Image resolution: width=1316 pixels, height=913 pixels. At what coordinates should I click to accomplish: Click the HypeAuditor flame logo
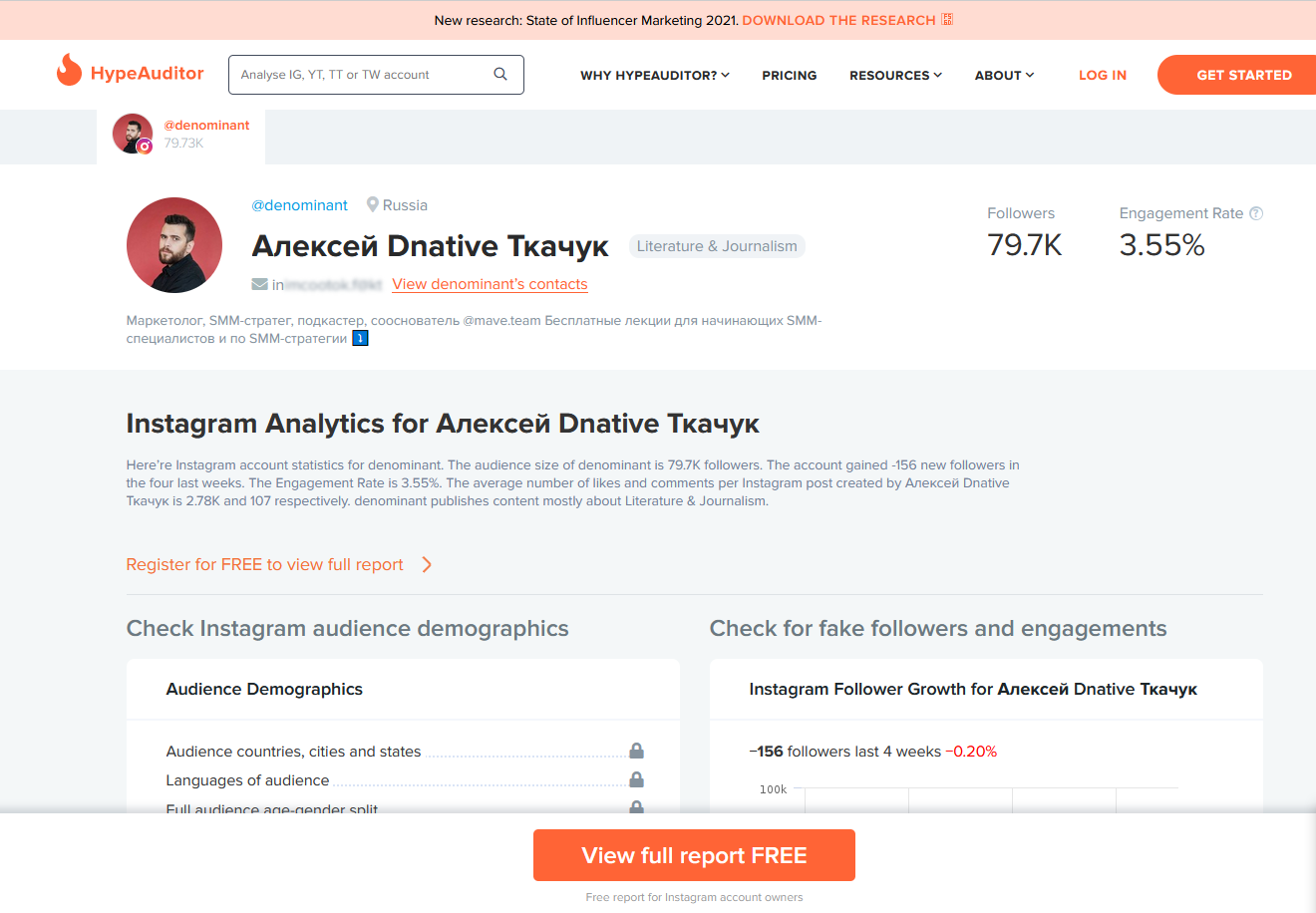point(69,70)
